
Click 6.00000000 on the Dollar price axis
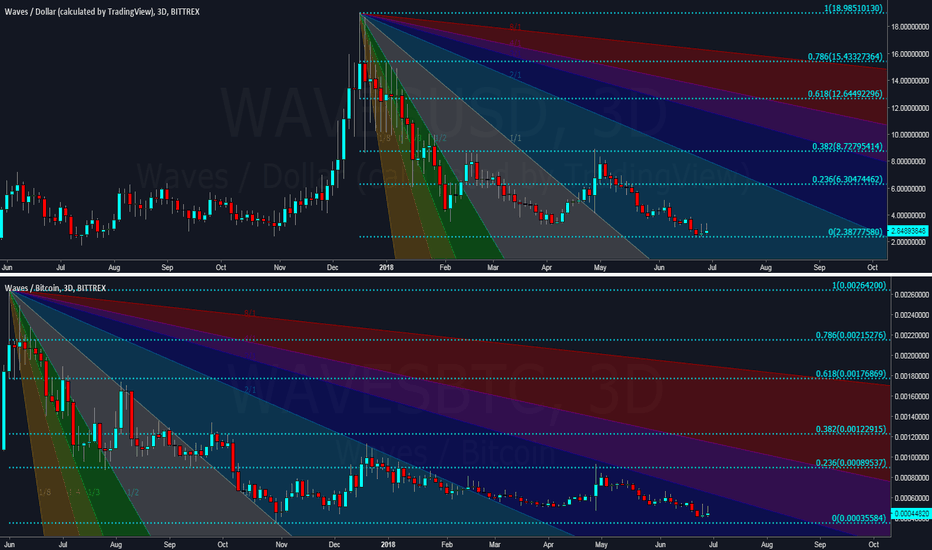tap(909, 188)
